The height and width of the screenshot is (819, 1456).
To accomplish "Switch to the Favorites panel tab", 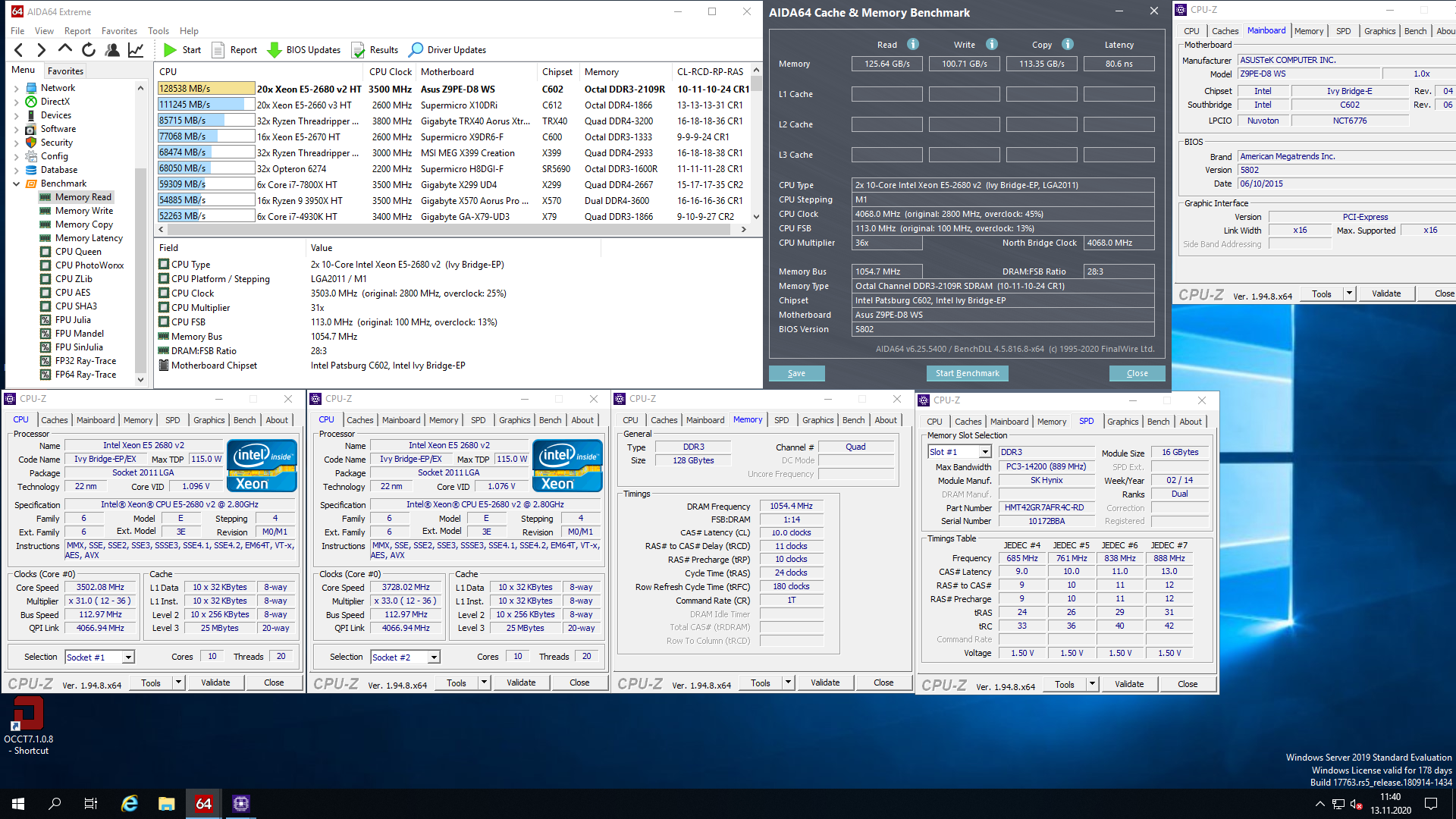I will [65, 71].
